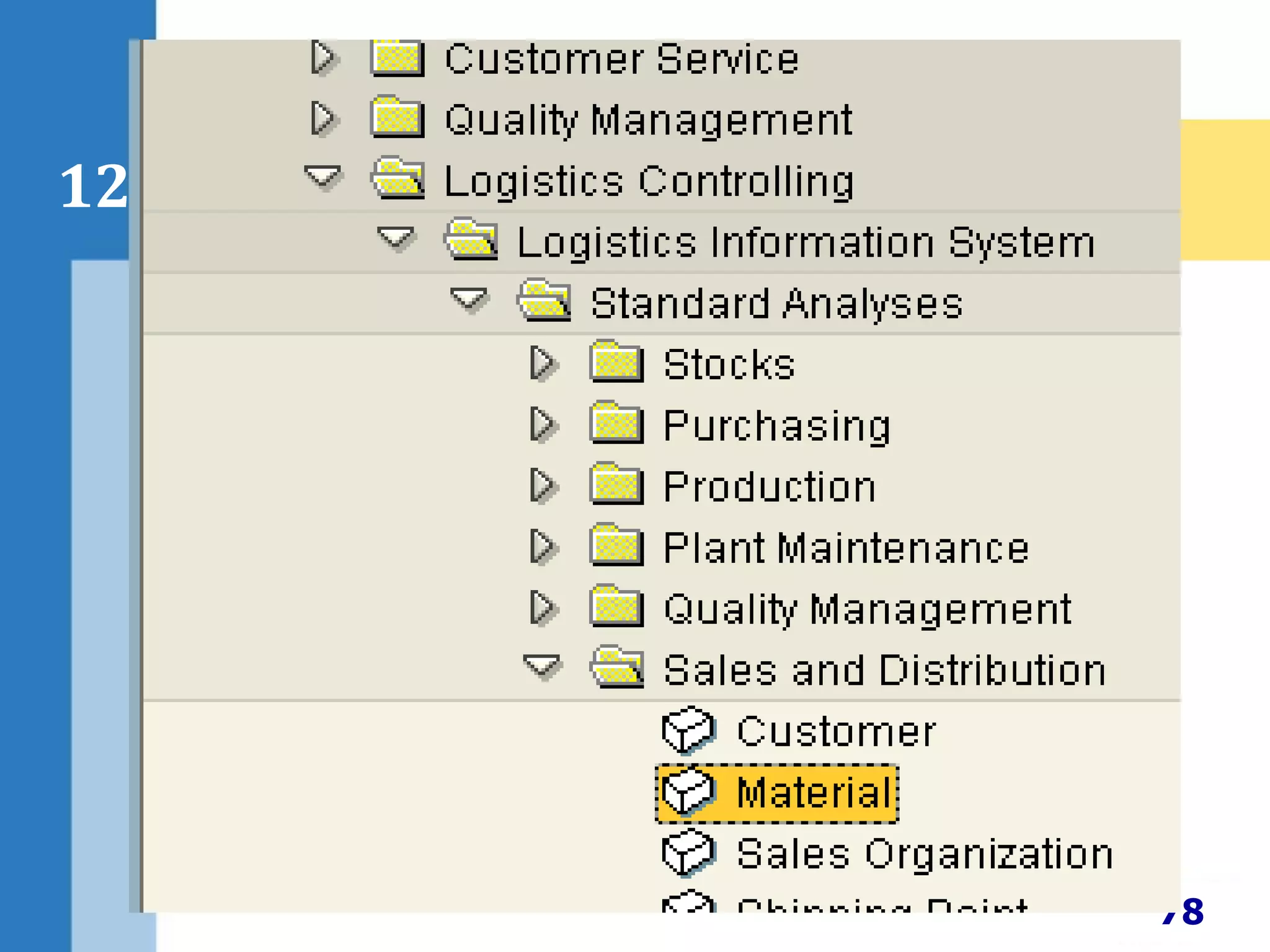Collapse the Standard Analyses arrow
The image size is (1270, 952).
coord(469,299)
